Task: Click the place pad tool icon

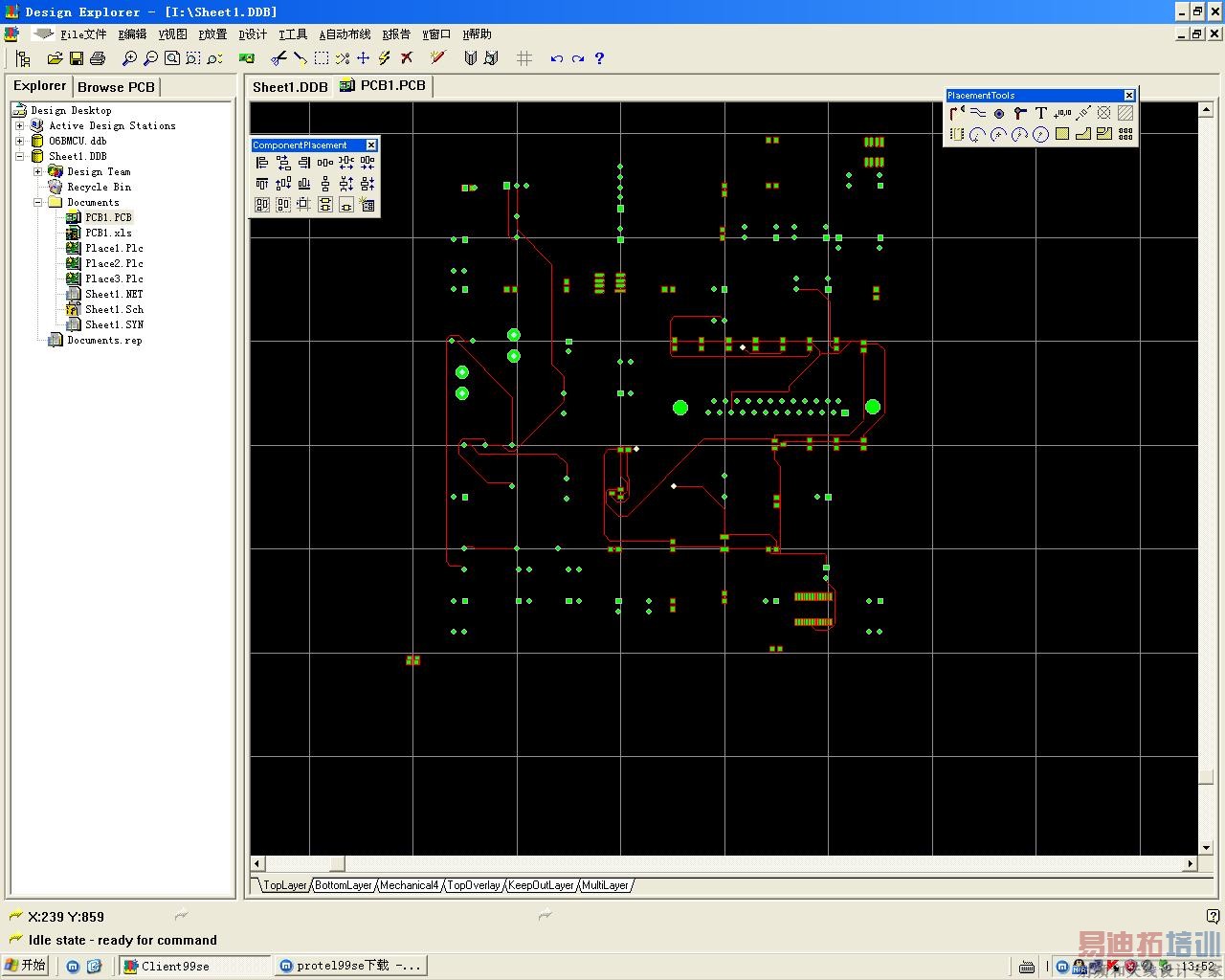Action: 999,113
